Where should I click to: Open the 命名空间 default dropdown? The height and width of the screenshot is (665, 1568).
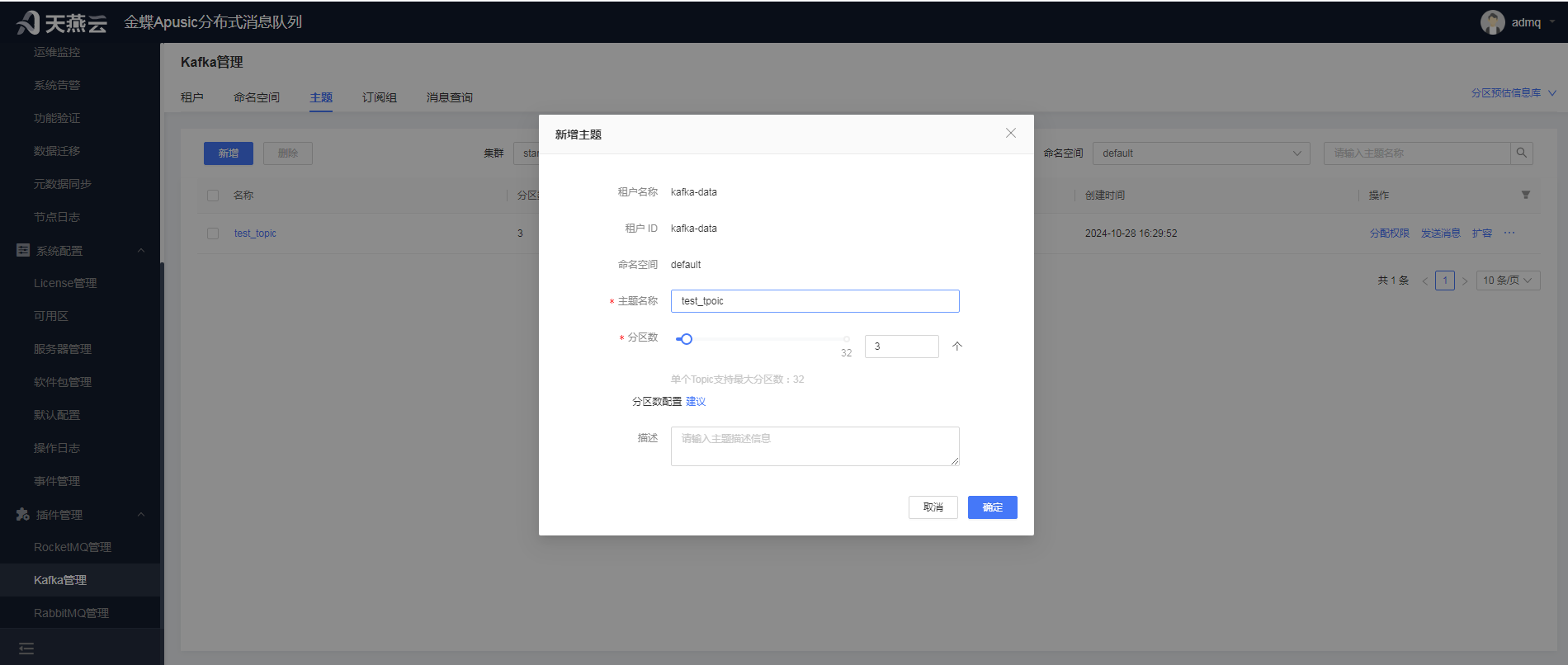coord(1201,153)
